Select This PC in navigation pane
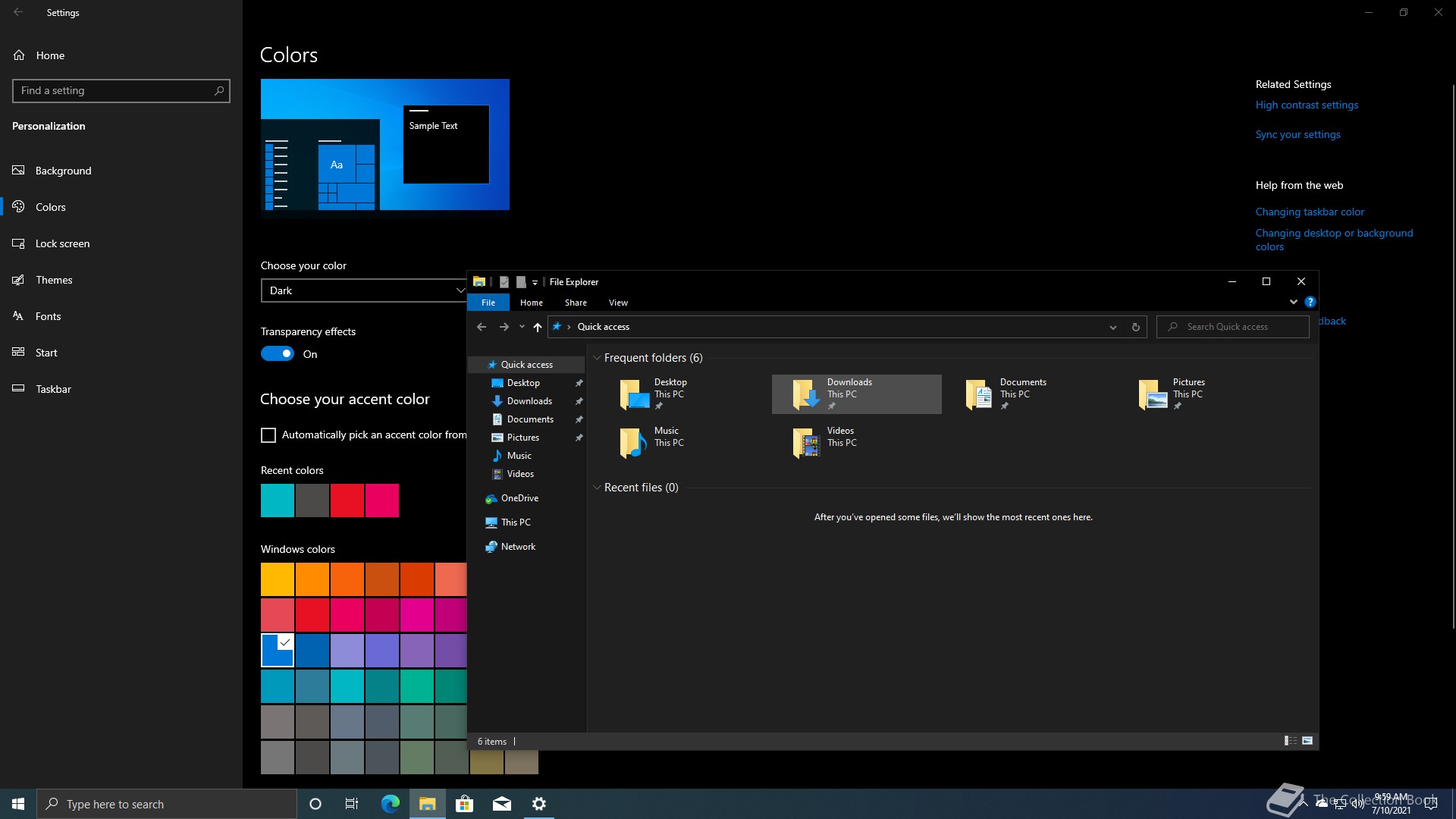Image resolution: width=1456 pixels, height=819 pixels. 516,522
